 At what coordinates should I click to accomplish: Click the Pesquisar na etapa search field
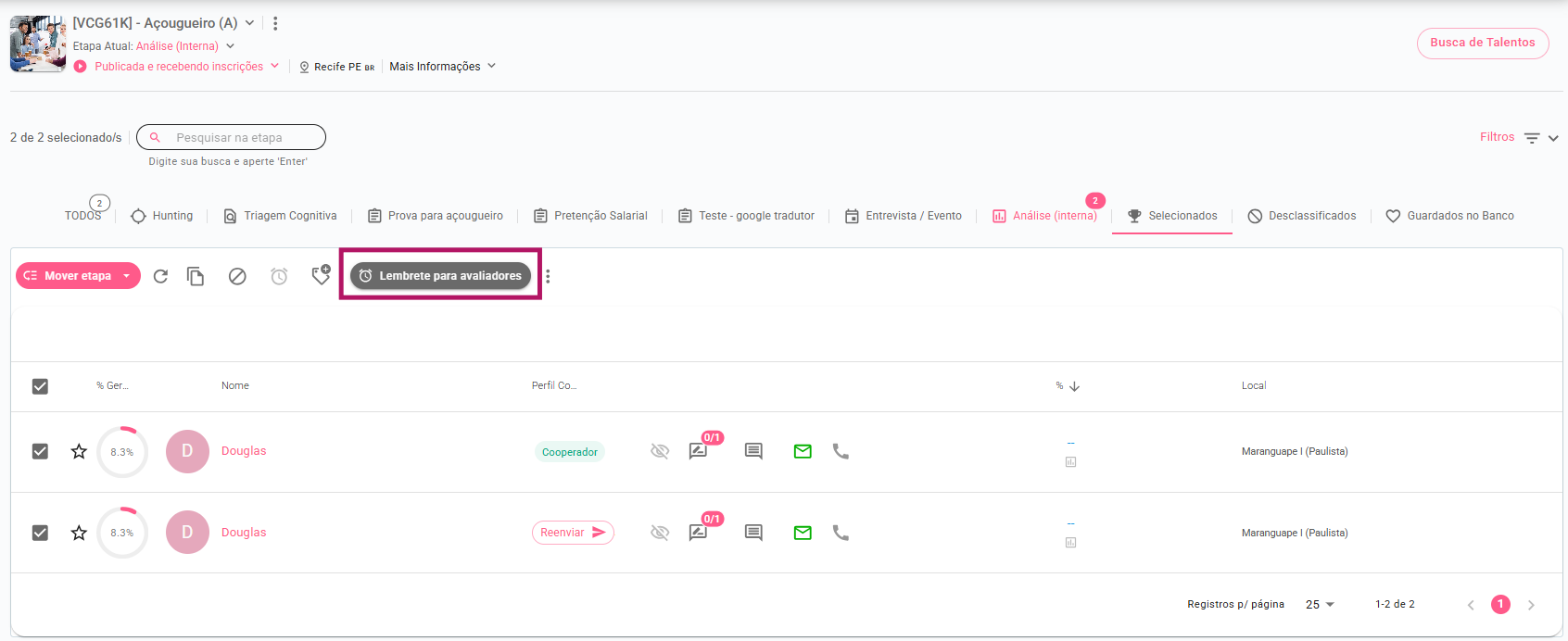(241, 138)
